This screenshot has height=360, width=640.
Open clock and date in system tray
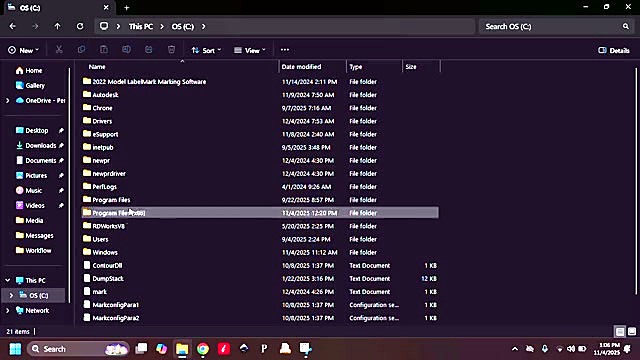click(607, 349)
